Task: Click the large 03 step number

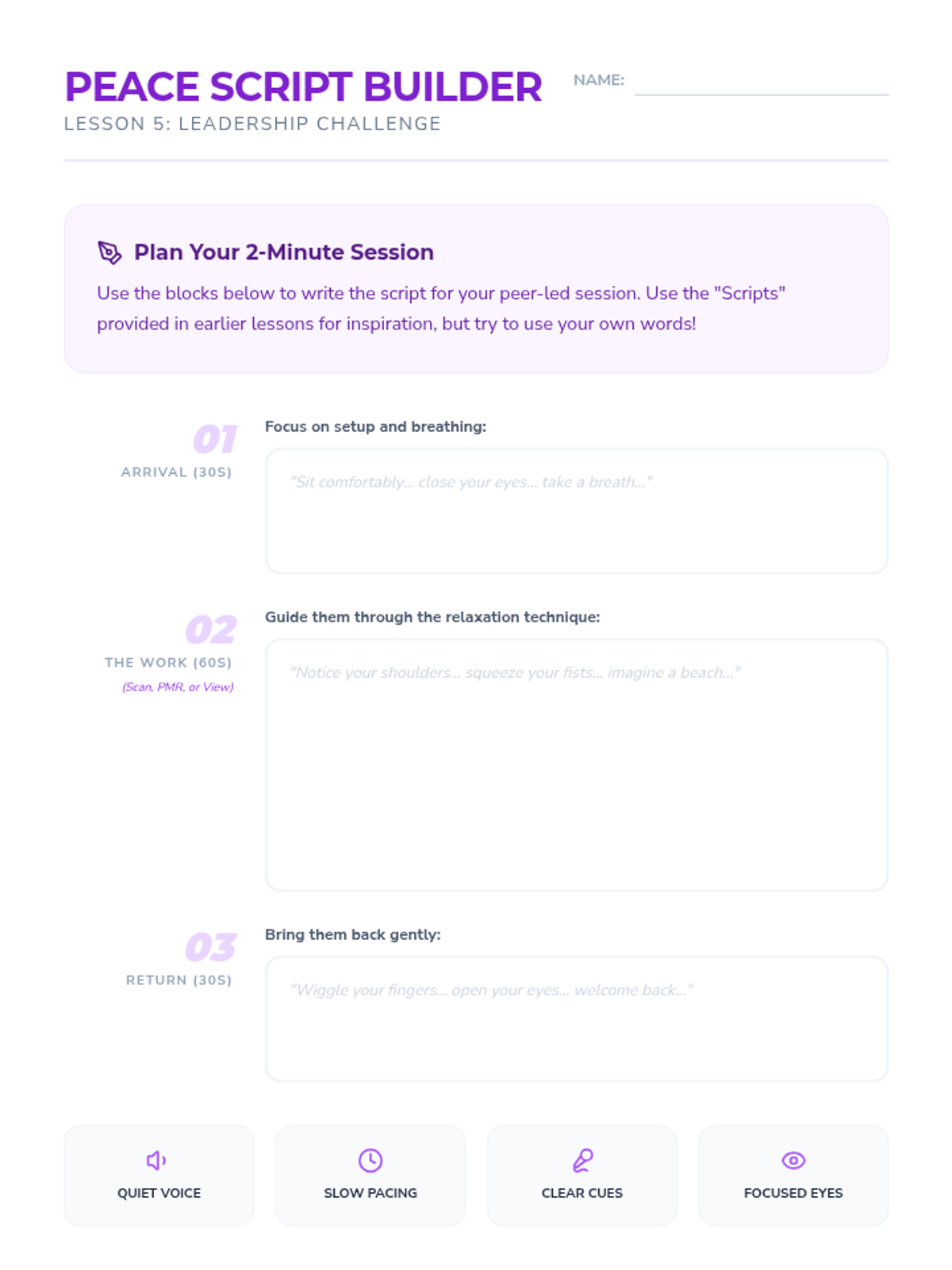Action: 211,947
